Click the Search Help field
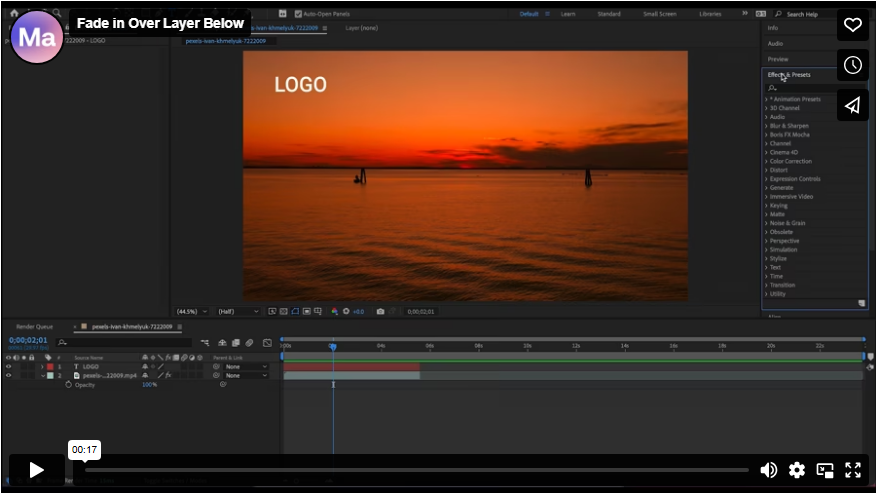The width and height of the screenshot is (877, 494). 805,14
